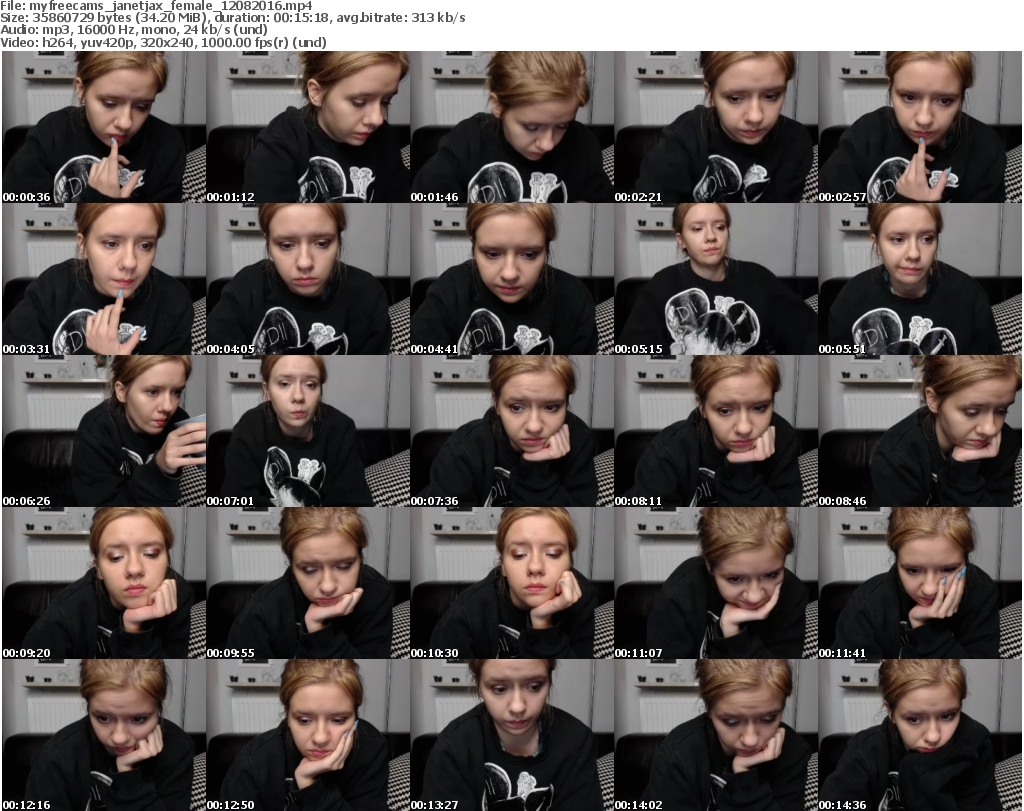Pick the frame stamped 00:07:01
Screen dimensions: 1024x811
(308, 432)
